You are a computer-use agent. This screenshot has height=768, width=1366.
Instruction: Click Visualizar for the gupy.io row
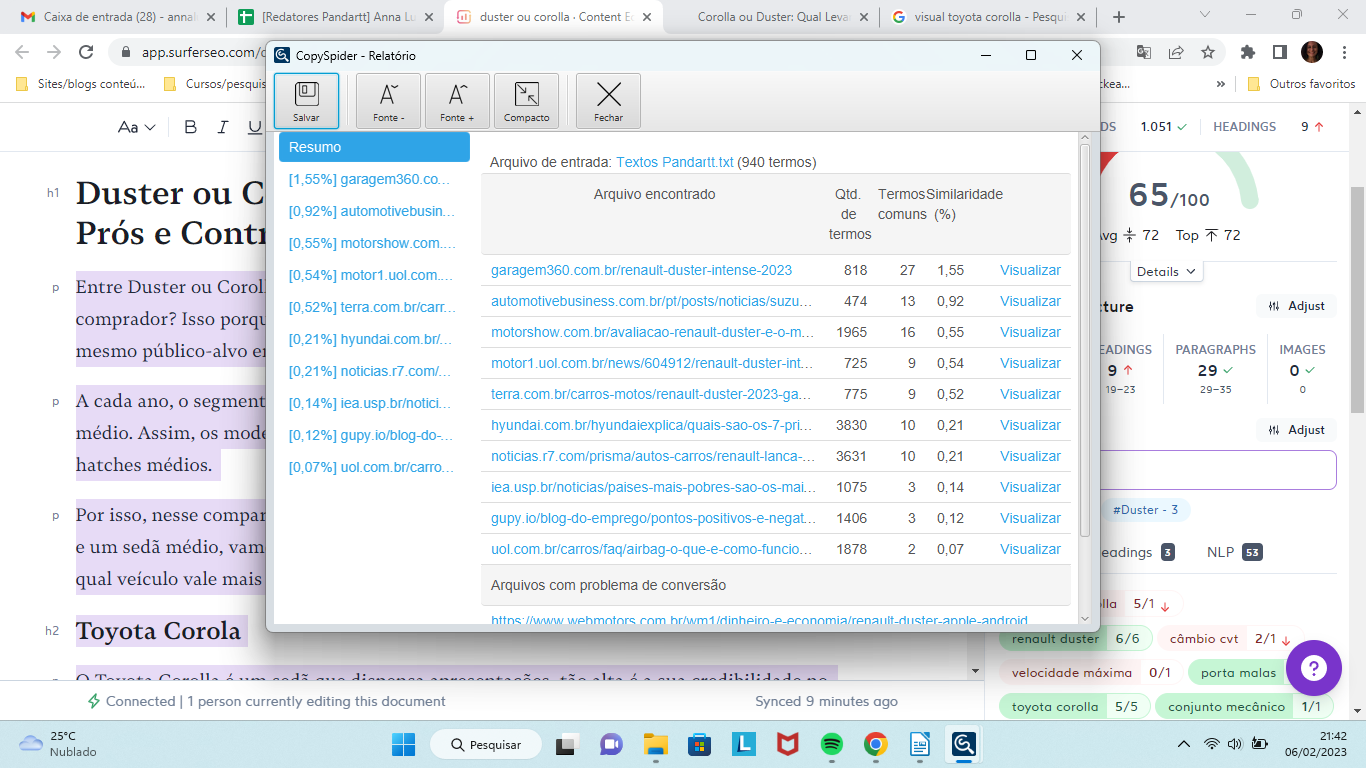pos(1030,518)
